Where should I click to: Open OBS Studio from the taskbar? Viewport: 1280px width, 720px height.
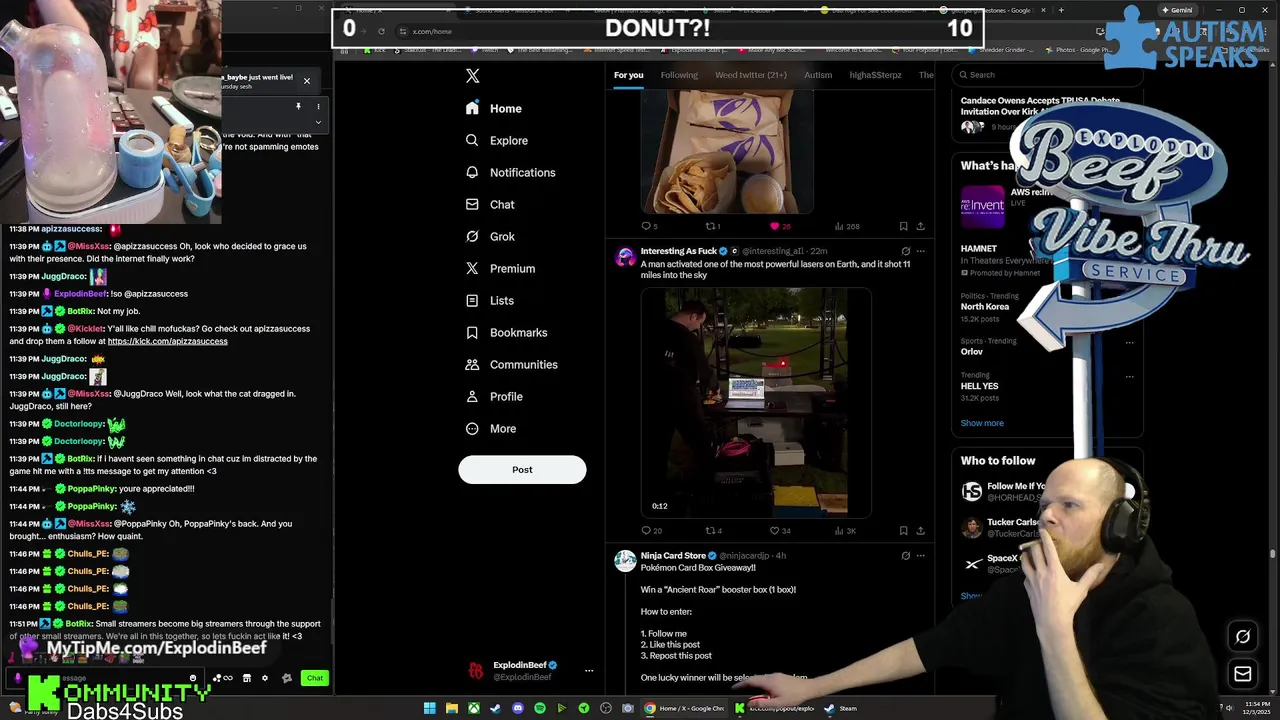click(x=606, y=708)
